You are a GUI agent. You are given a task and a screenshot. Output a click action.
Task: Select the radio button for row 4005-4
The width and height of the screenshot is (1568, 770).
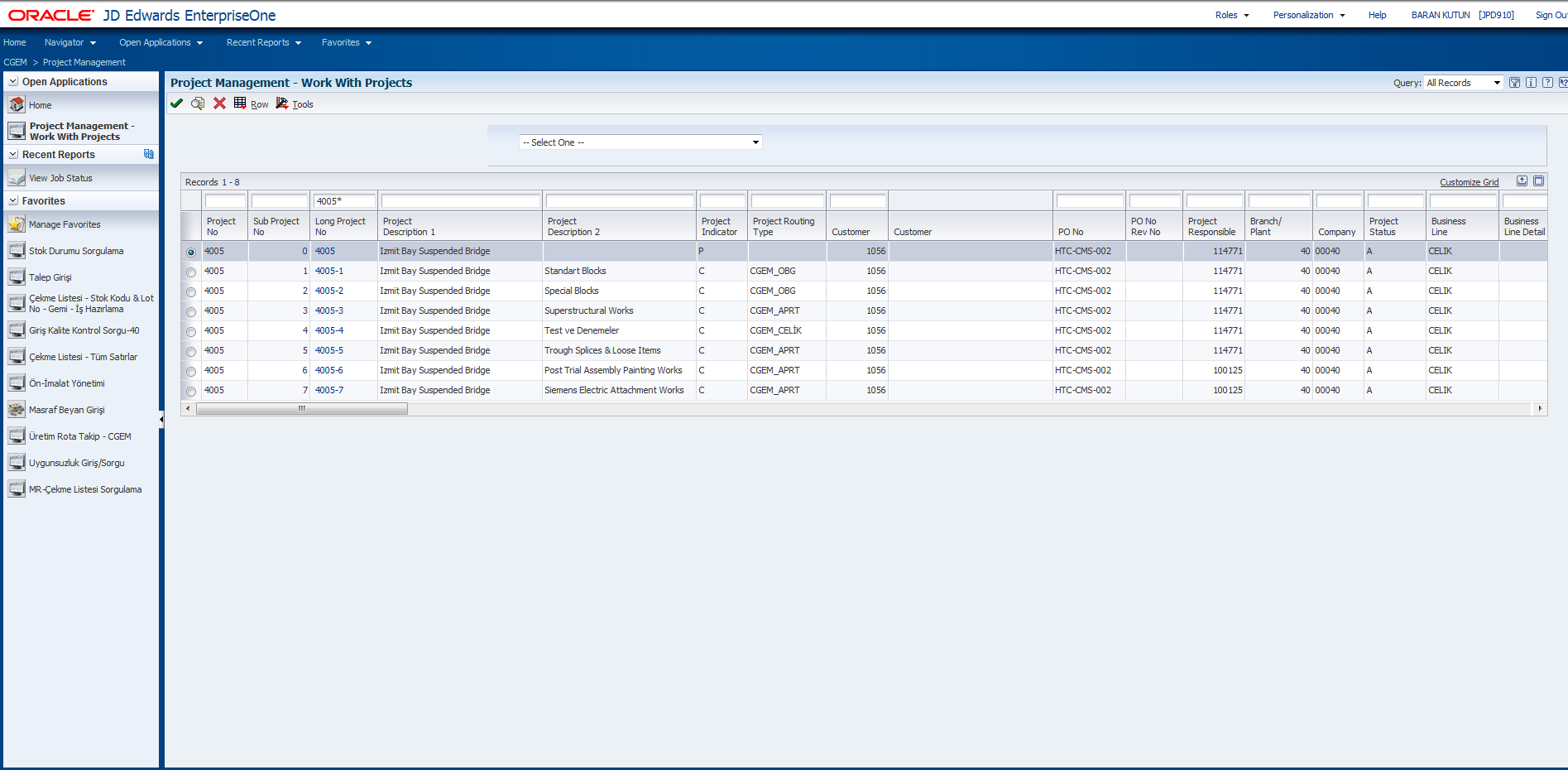coord(191,331)
